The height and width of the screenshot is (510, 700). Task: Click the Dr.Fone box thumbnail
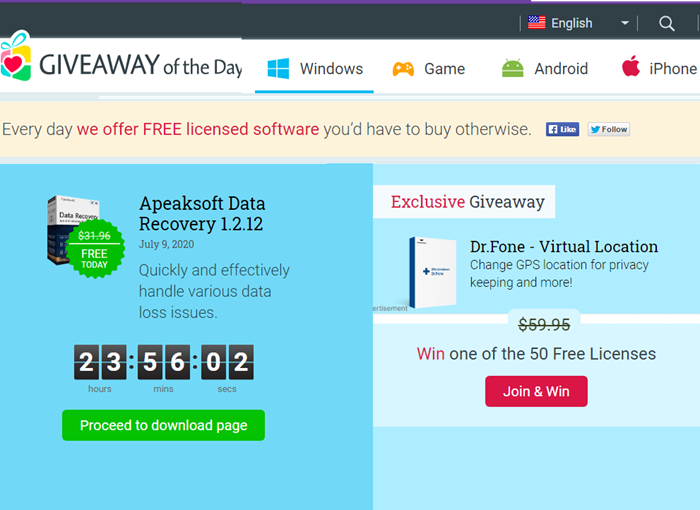coord(433,272)
